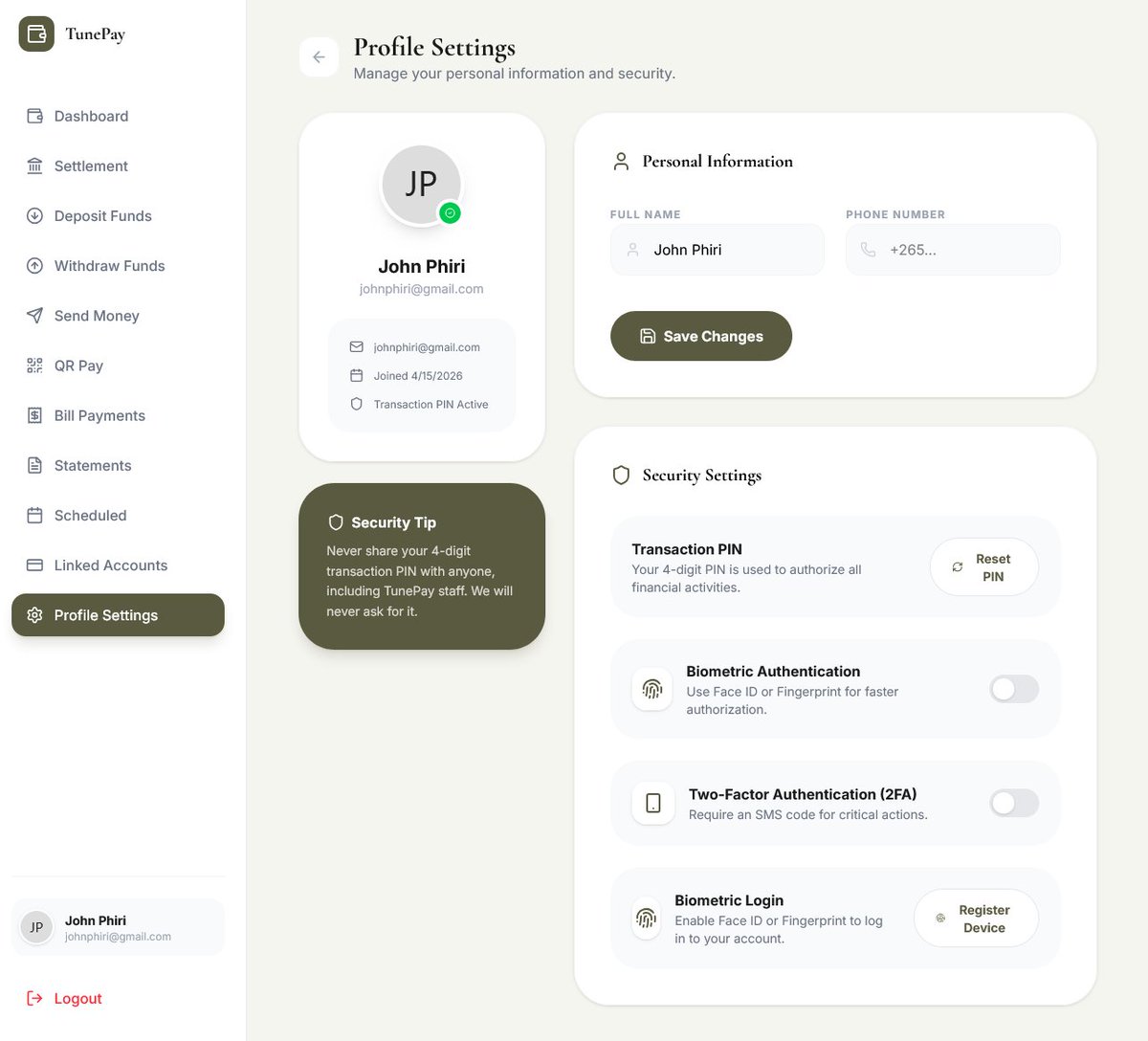Click the Profile Settings page heading

[434, 47]
